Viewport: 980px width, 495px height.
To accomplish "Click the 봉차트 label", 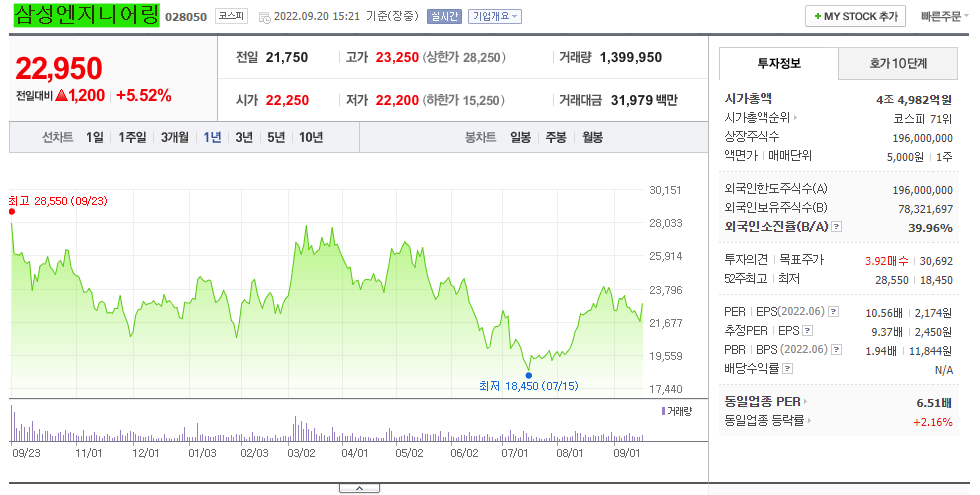I will 481,138.
